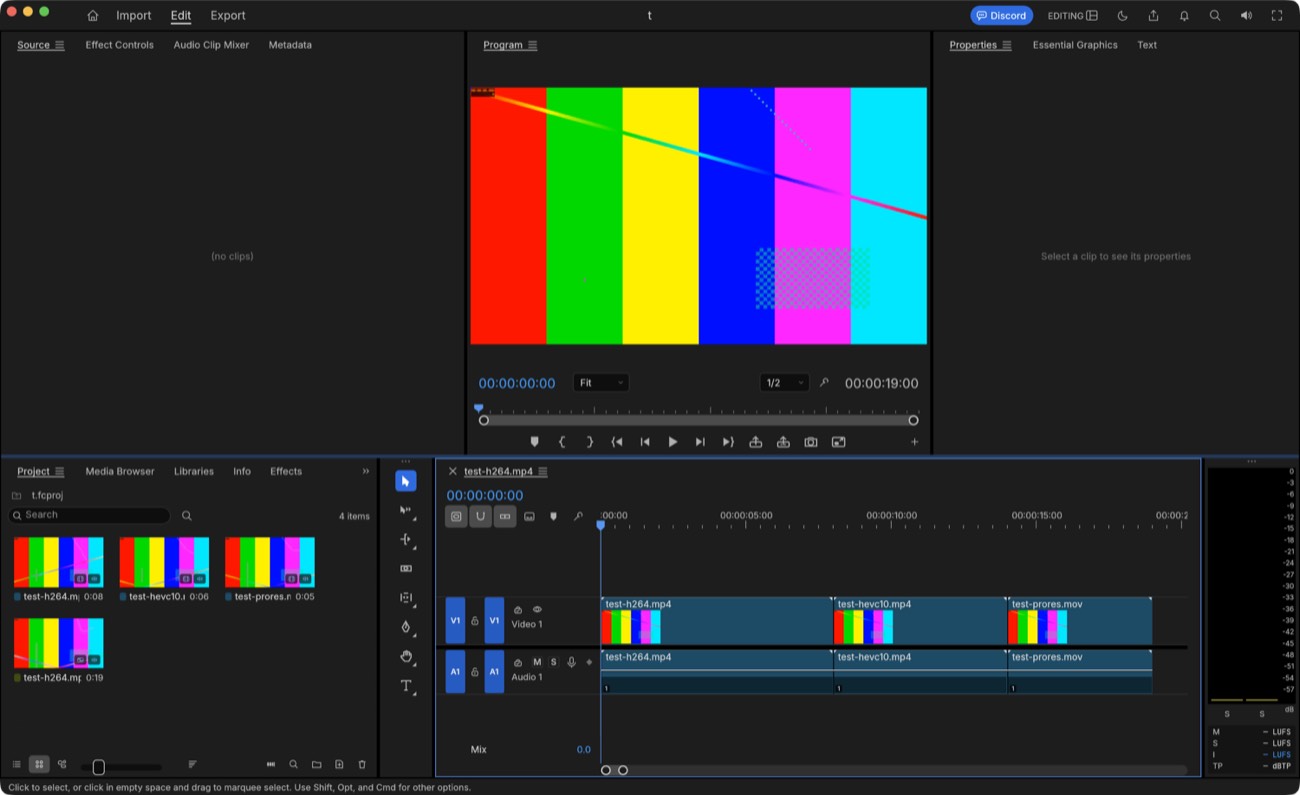Image resolution: width=1300 pixels, height=795 pixels.
Task: Open the Project panel hamburger menu
Action: coord(59,471)
